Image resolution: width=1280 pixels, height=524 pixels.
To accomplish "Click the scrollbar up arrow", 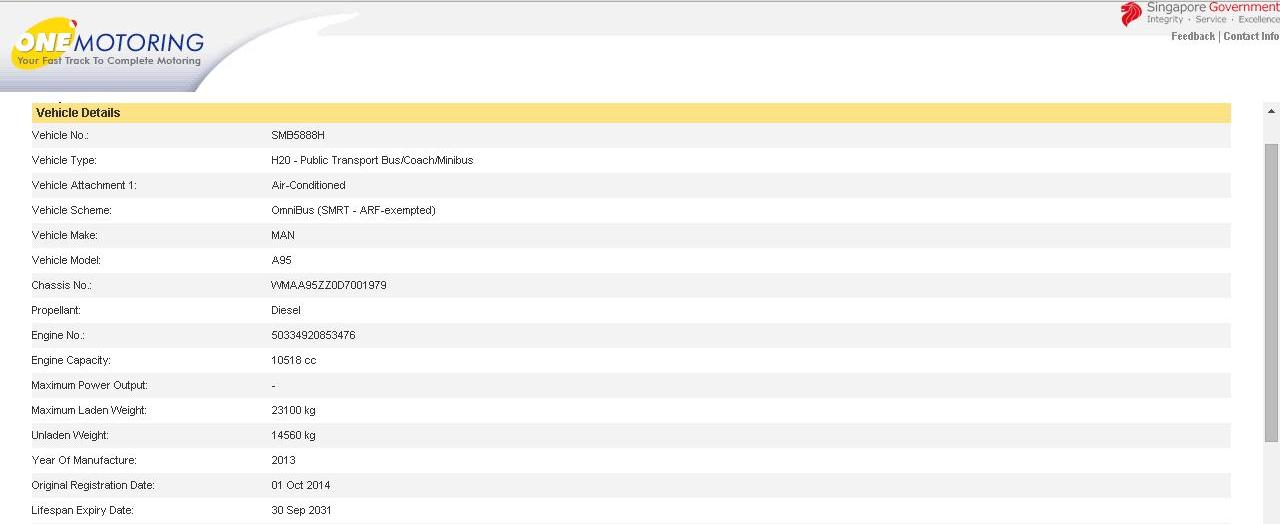I will (x=1271, y=111).
